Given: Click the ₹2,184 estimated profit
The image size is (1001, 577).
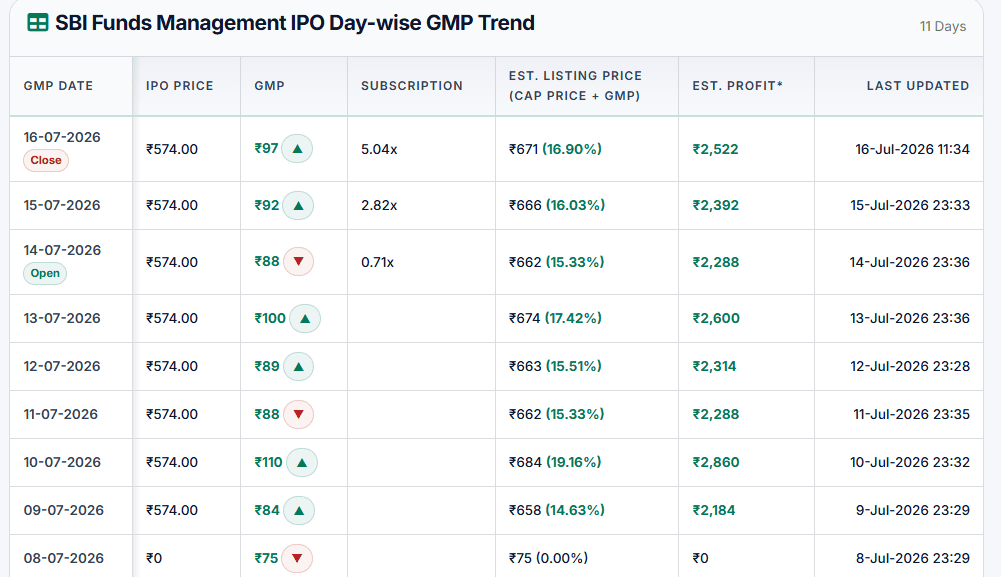Looking at the screenshot, I should pos(714,510).
